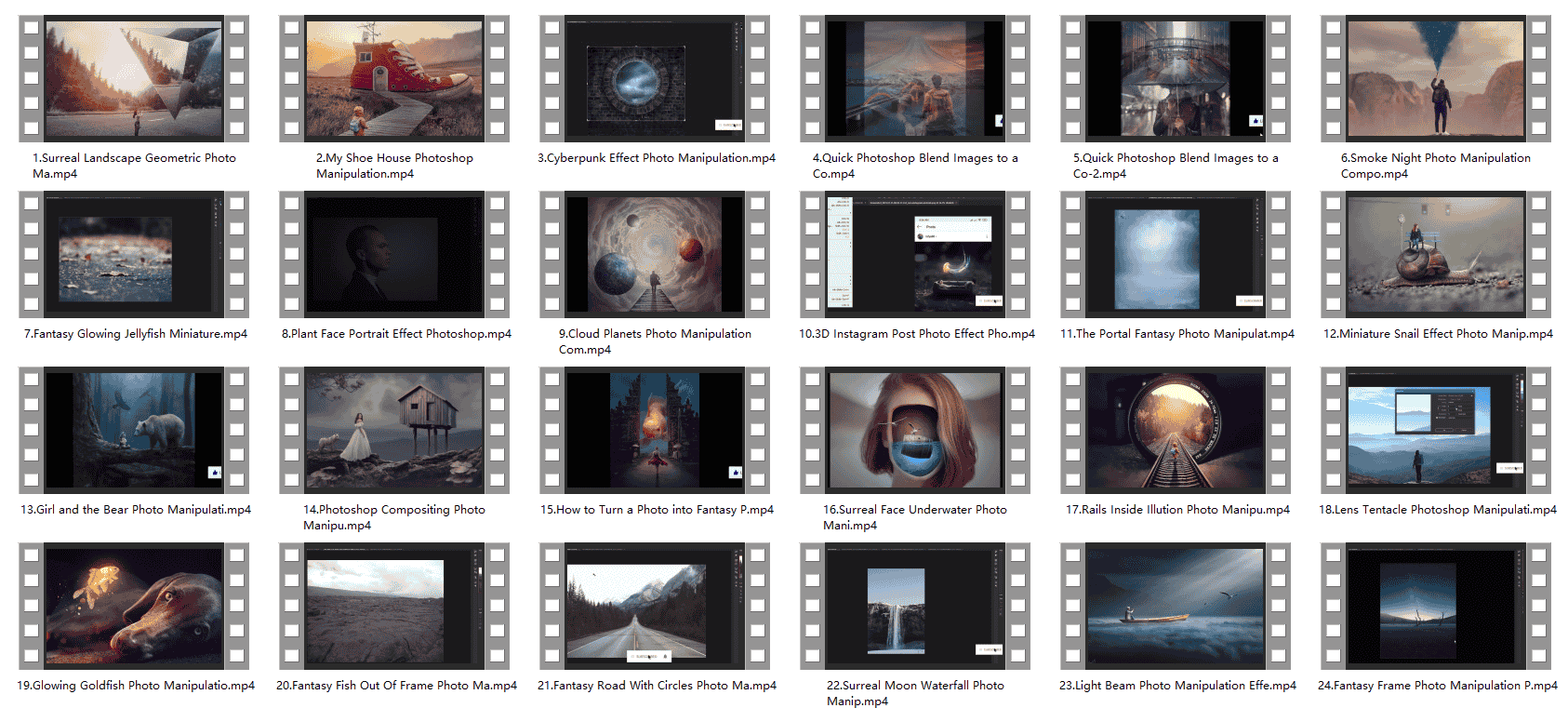Click file name "7.Fantasy Glowing Jellyfish Miniature.mp4"

[136, 334]
